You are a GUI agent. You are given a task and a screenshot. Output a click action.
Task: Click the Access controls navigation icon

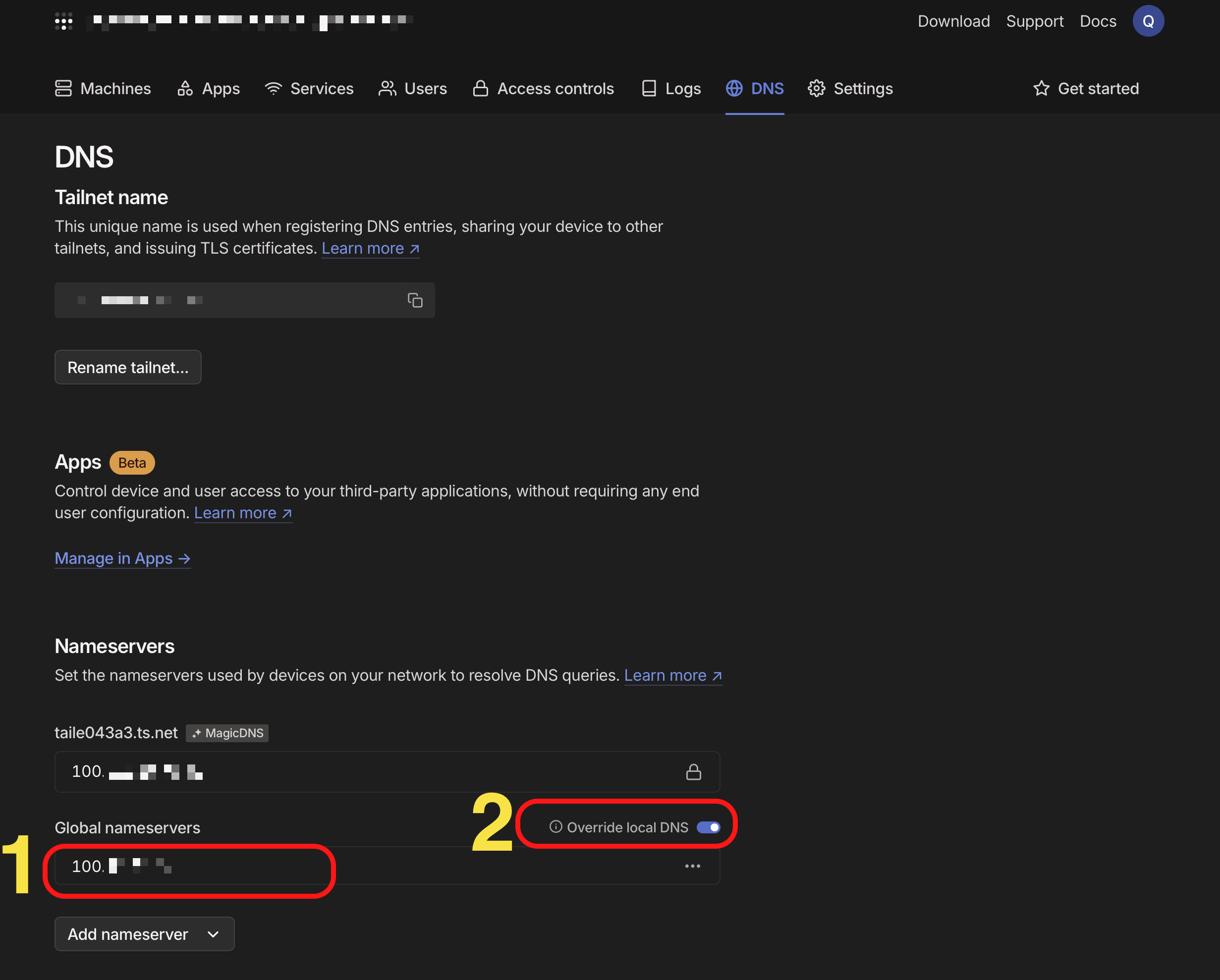tap(481, 88)
